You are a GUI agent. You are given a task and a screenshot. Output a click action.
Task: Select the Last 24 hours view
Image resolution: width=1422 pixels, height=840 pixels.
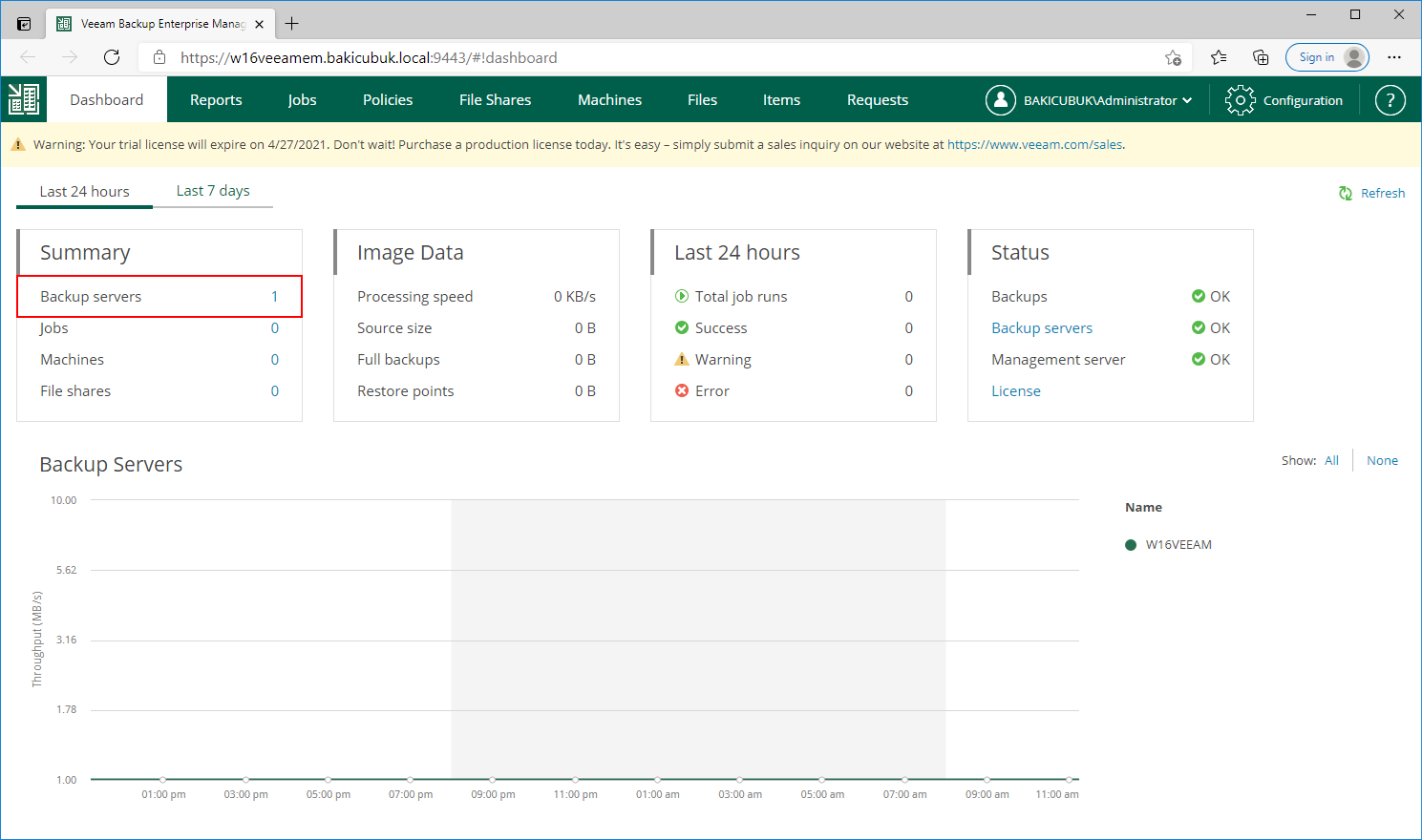point(84,192)
